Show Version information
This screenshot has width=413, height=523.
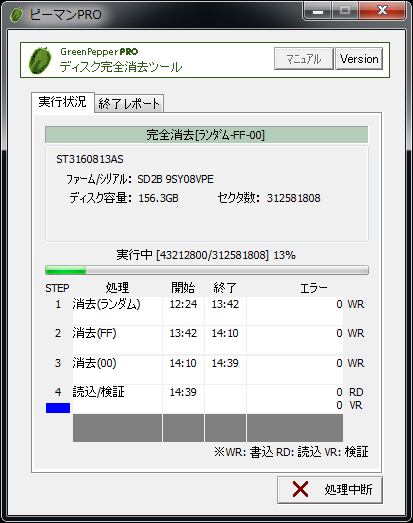(359, 59)
